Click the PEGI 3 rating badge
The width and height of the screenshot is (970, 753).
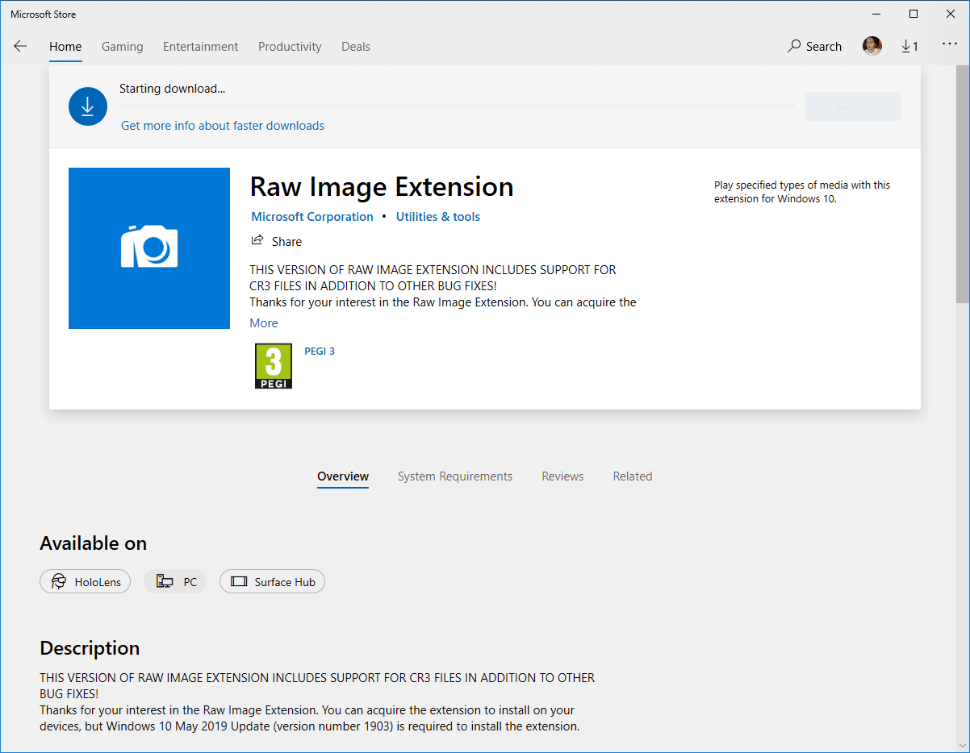(273, 366)
